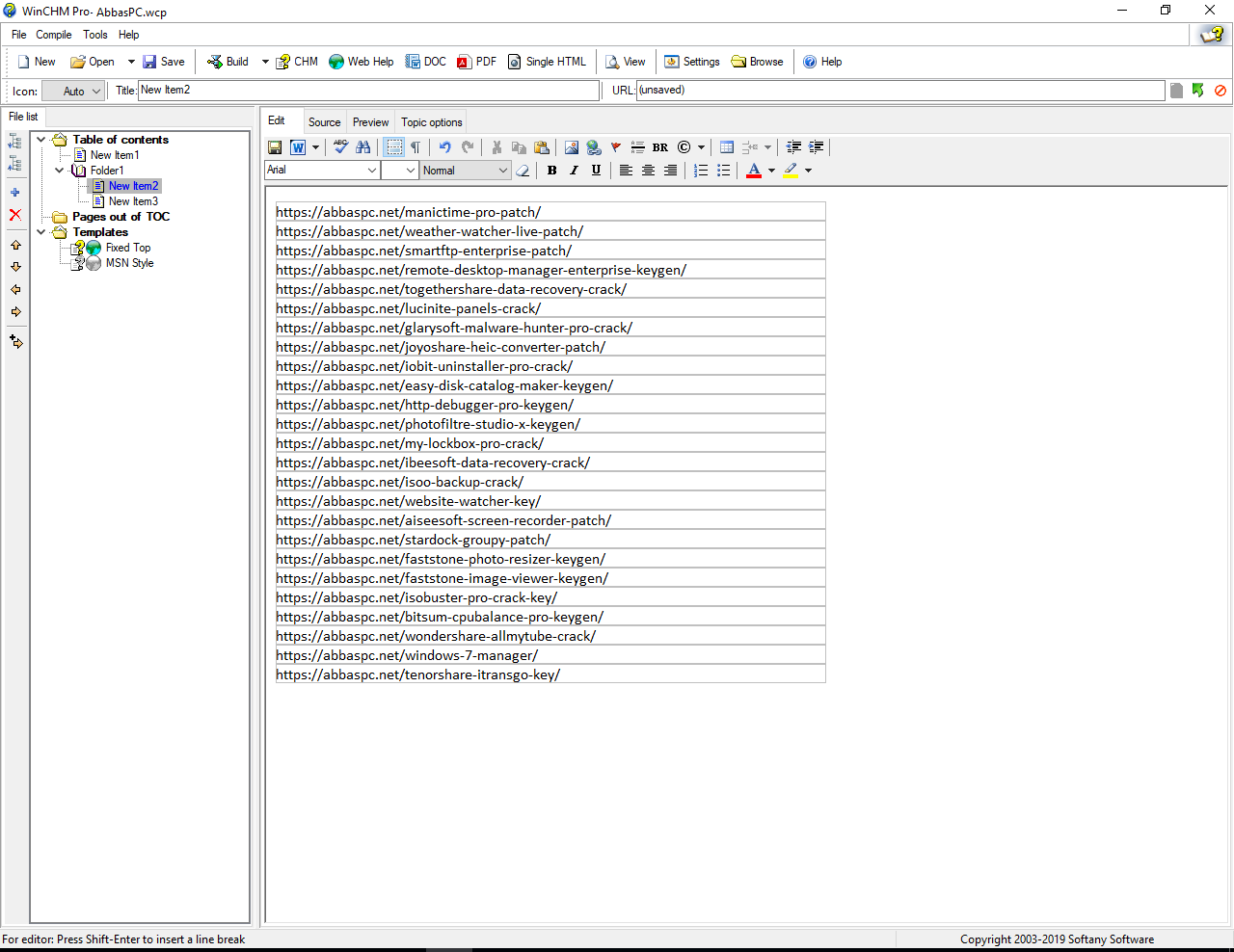The image size is (1234, 952).
Task: Toggle show table borders icon
Action: point(394,147)
